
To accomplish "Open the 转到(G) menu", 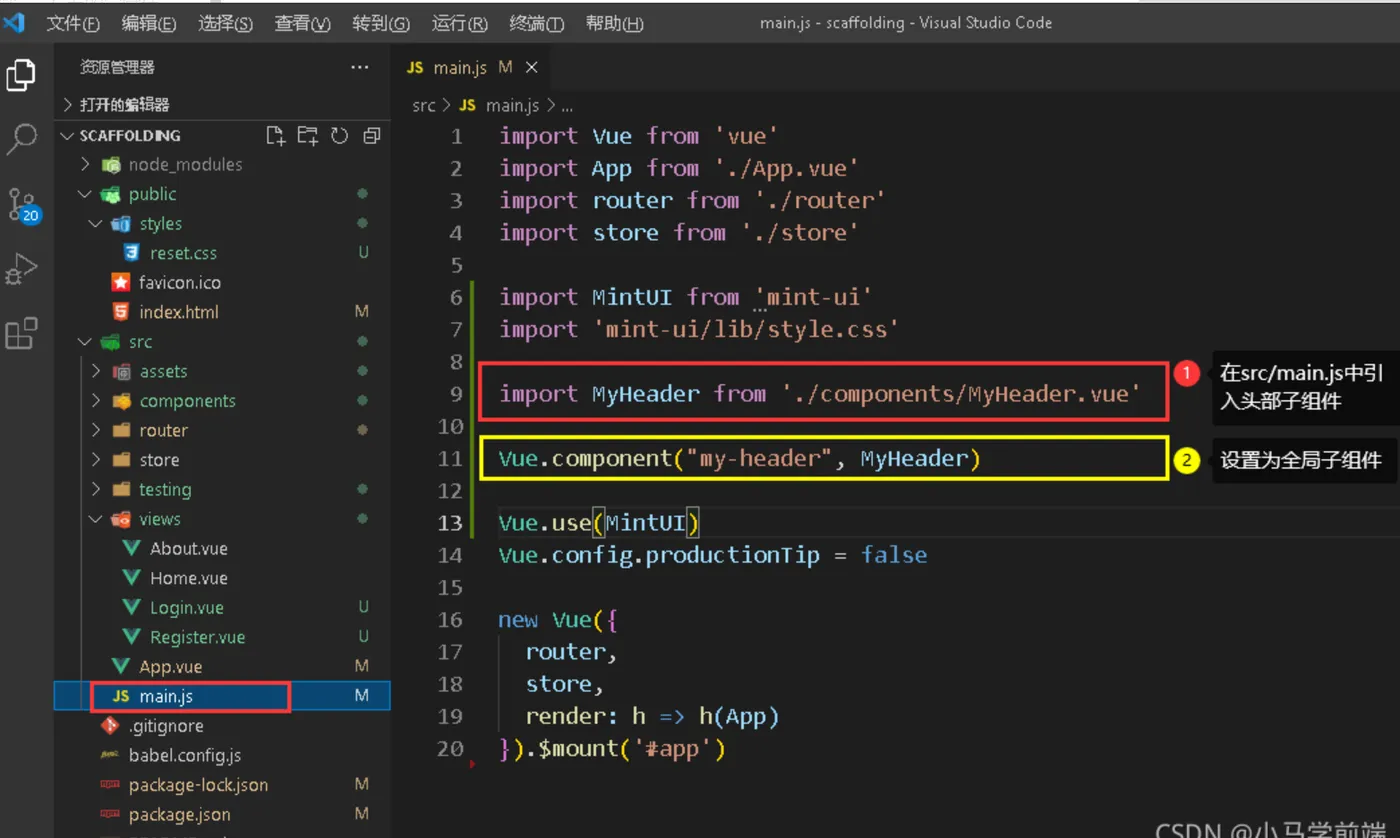I will point(380,23).
